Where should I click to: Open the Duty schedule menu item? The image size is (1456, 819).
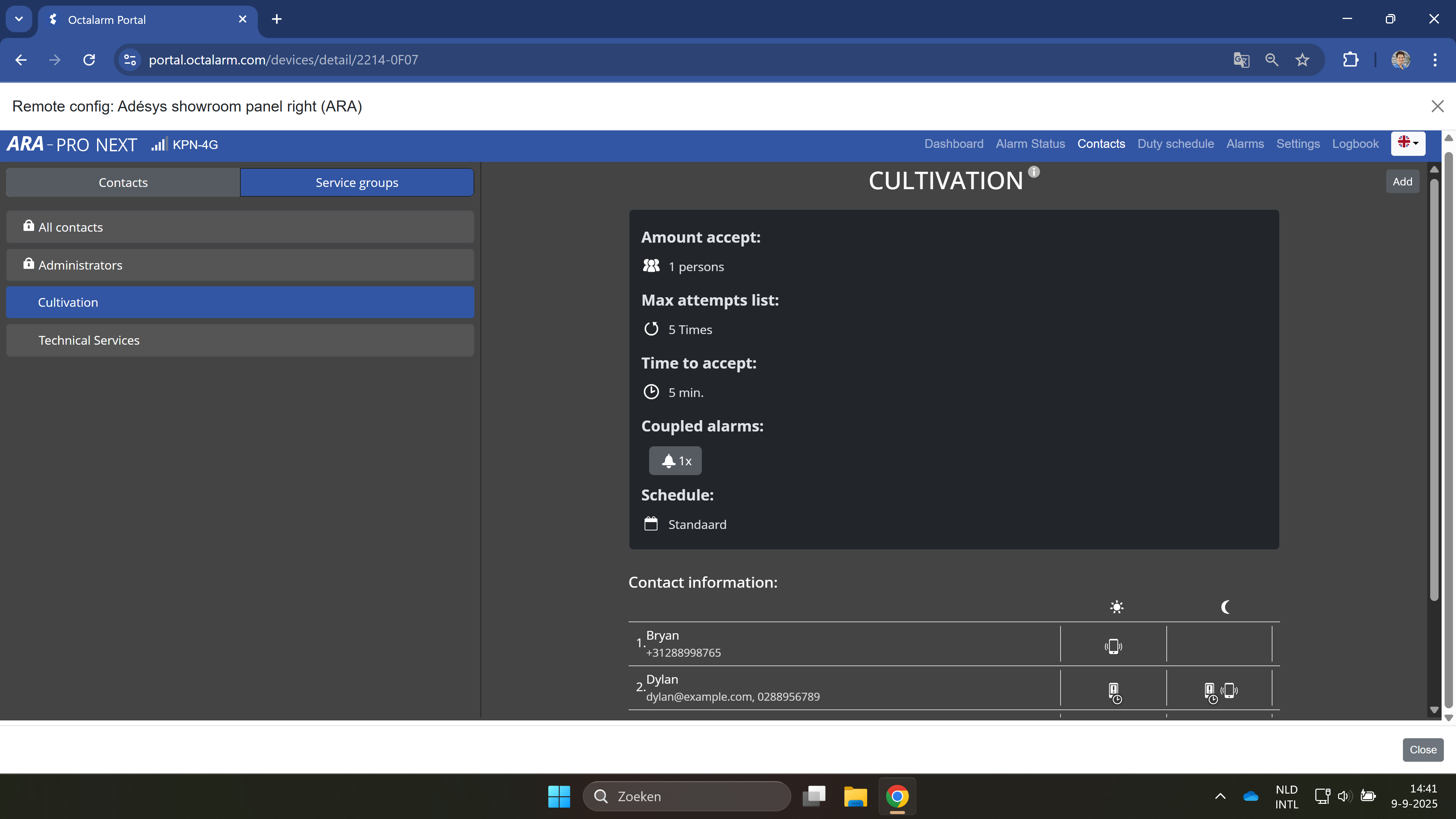[x=1175, y=144]
